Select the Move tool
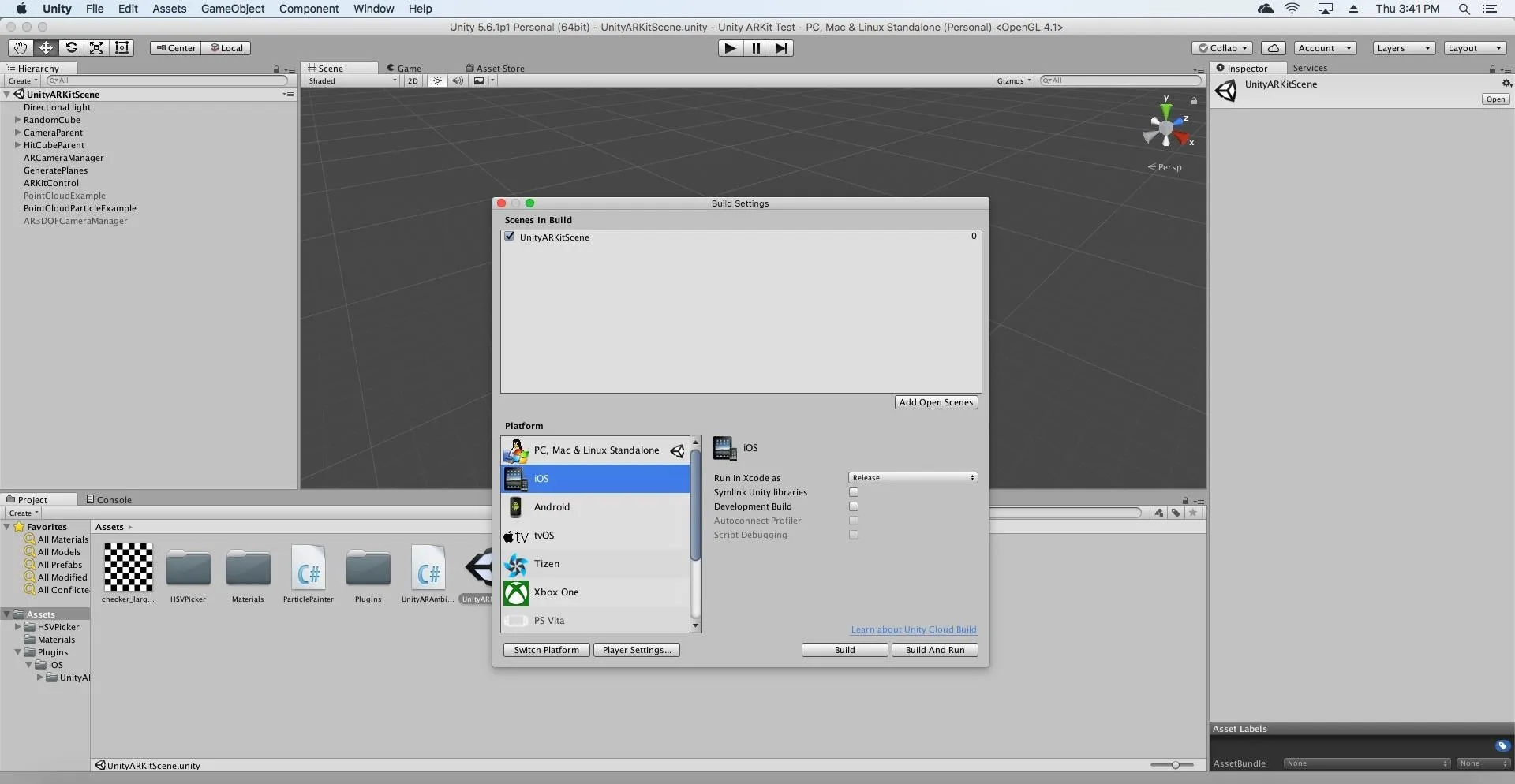Viewport: 1515px width, 784px height. (x=46, y=47)
